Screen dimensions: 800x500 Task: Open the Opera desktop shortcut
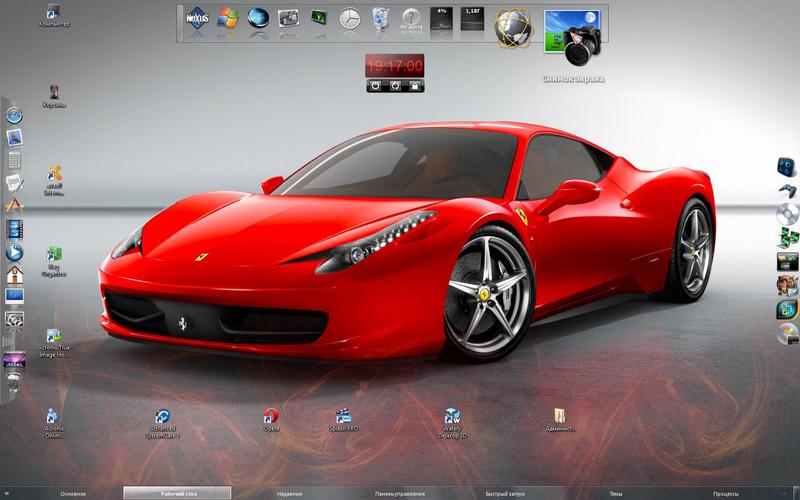click(x=271, y=419)
